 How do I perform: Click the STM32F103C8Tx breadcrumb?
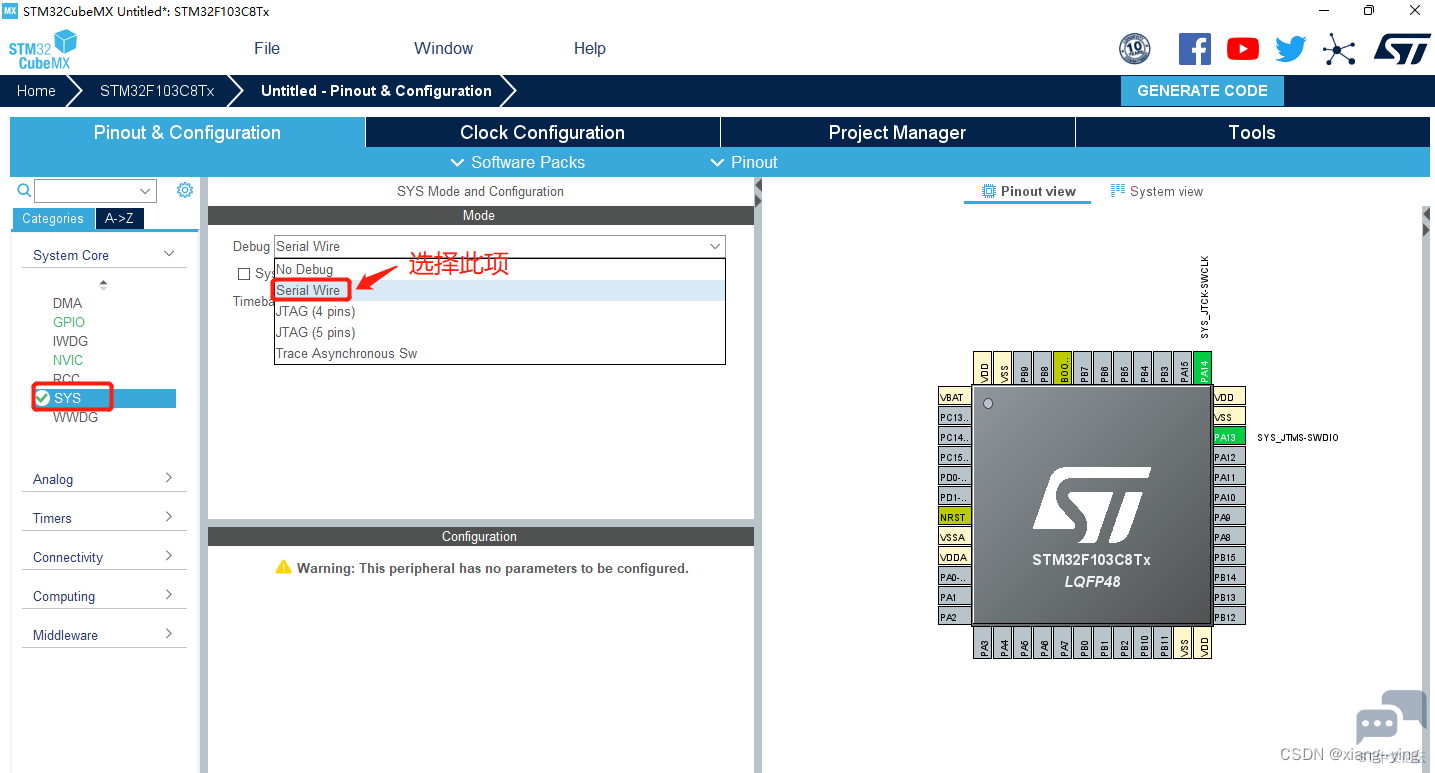[157, 91]
